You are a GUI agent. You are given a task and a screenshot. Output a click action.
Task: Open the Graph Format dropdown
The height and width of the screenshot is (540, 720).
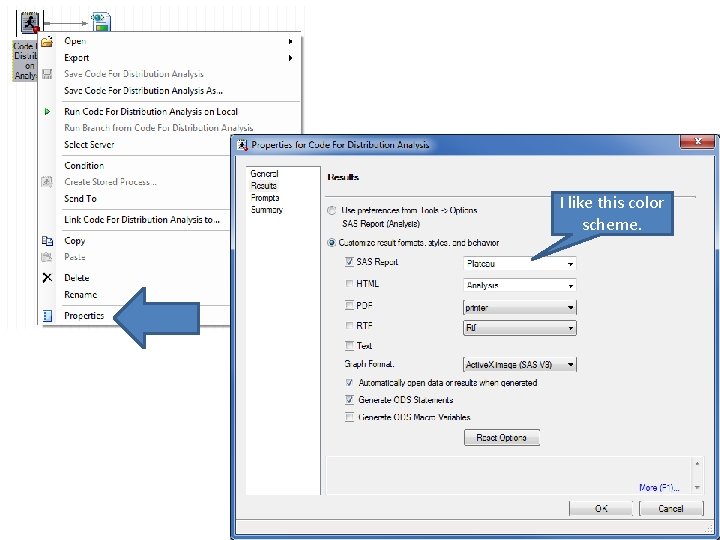(x=520, y=364)
